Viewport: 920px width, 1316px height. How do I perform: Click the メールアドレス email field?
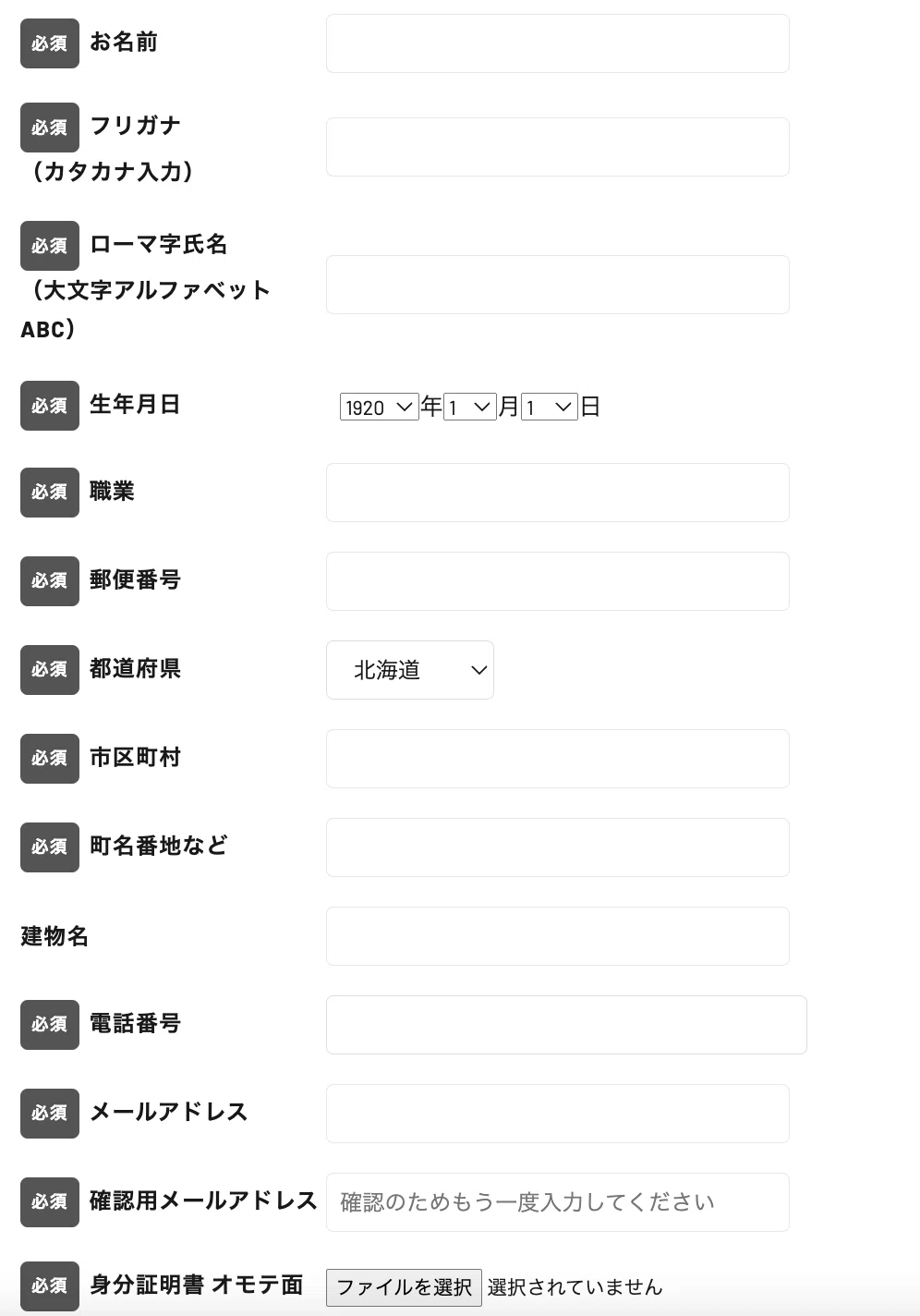(x=558, y=1114)
